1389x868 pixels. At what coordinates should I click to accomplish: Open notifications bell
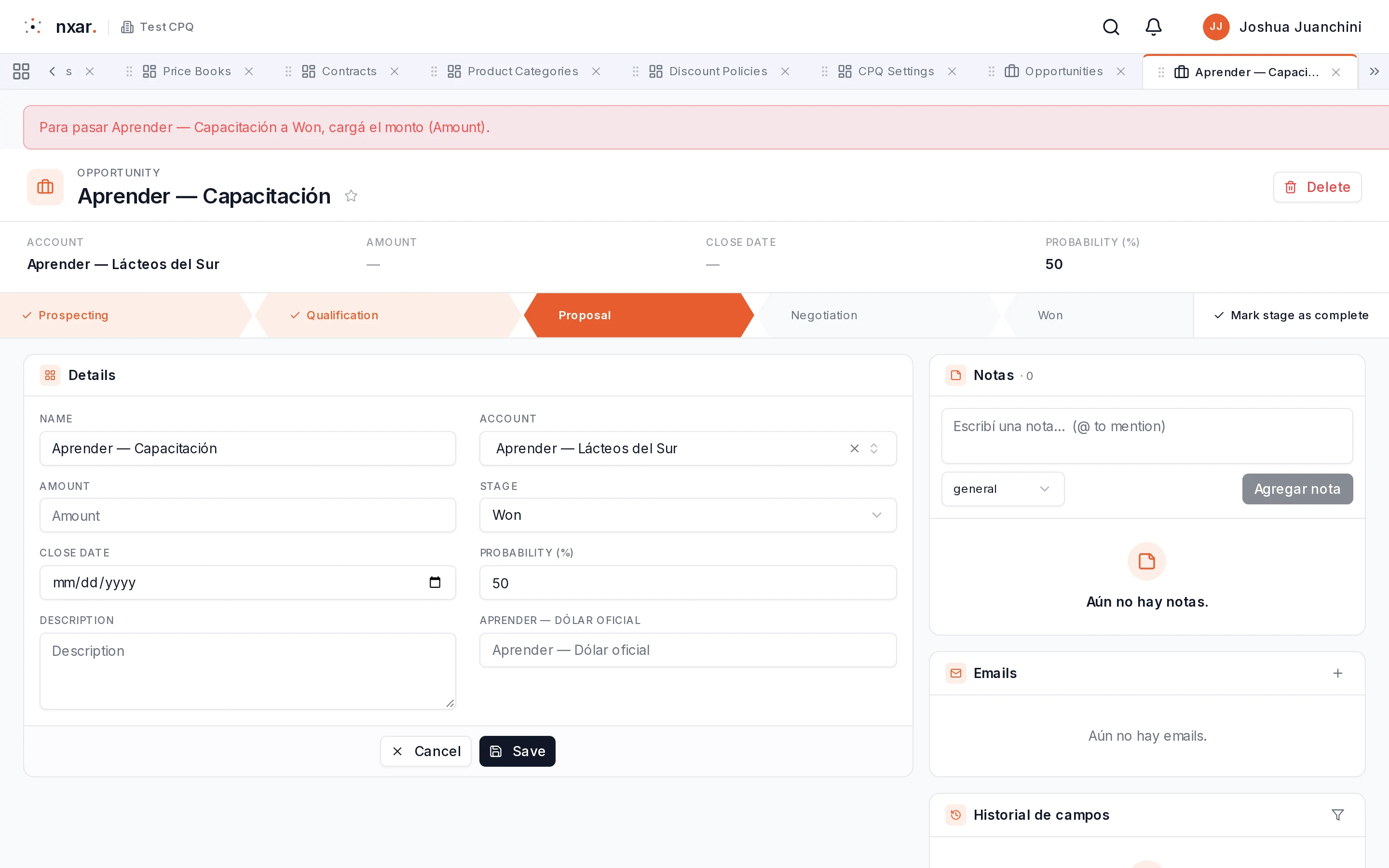(x=1154, y=27)
